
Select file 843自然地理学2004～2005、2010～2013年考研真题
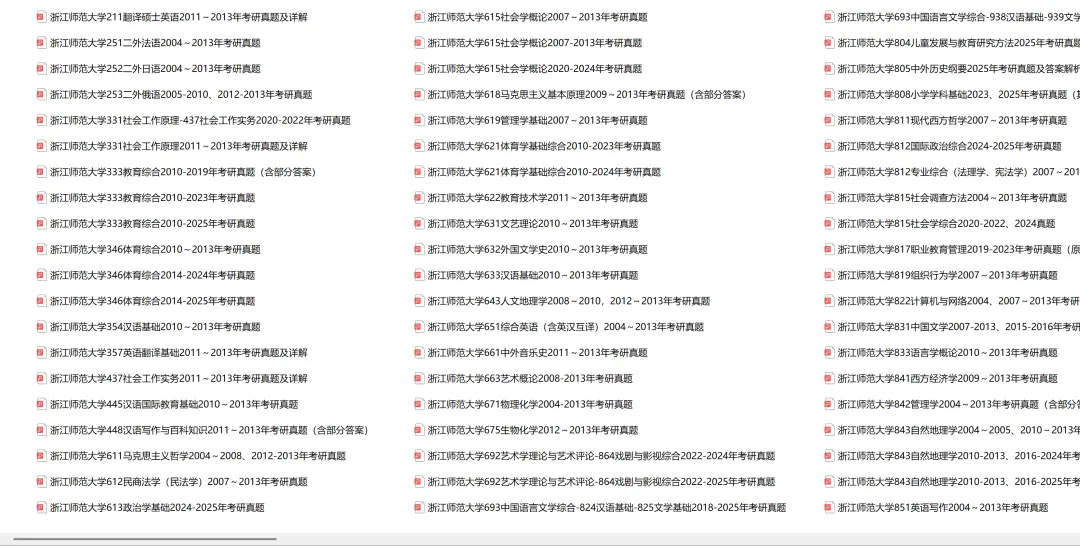click(952, 430)
